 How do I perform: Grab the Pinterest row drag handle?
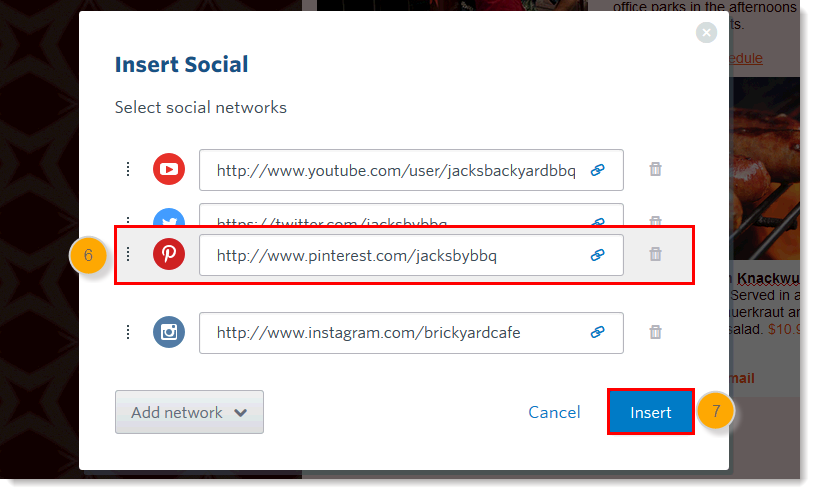pyautogui.click(x=128, y=254)
